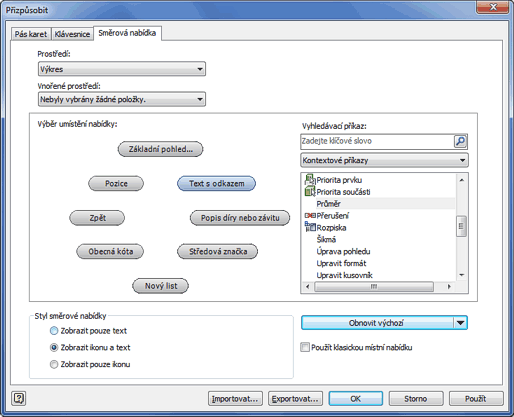This screenshot has height=417, width=514.
Task: Select Rozpiska command icon
Action: click(310, 227)
